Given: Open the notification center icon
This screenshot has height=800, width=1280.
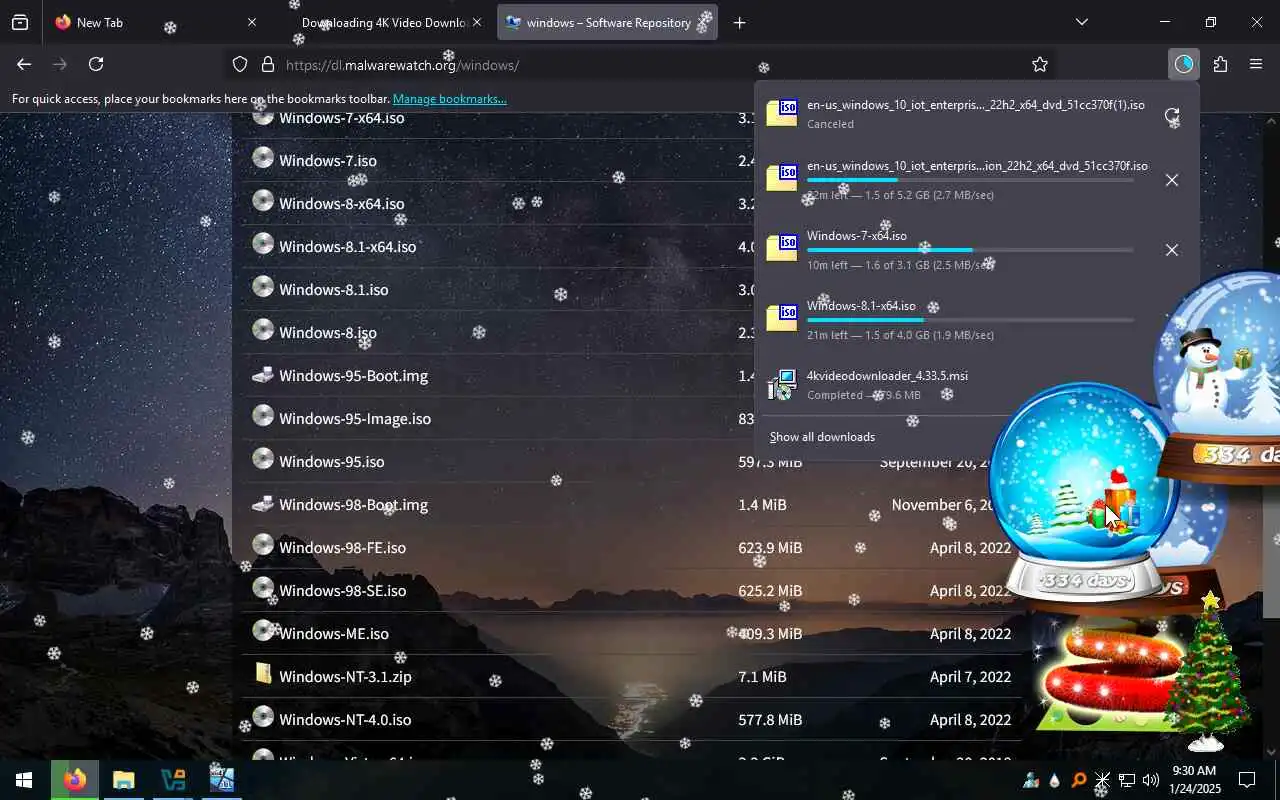Looking at the screenshot, I should pyautogui.click(x=1247, y=780).
